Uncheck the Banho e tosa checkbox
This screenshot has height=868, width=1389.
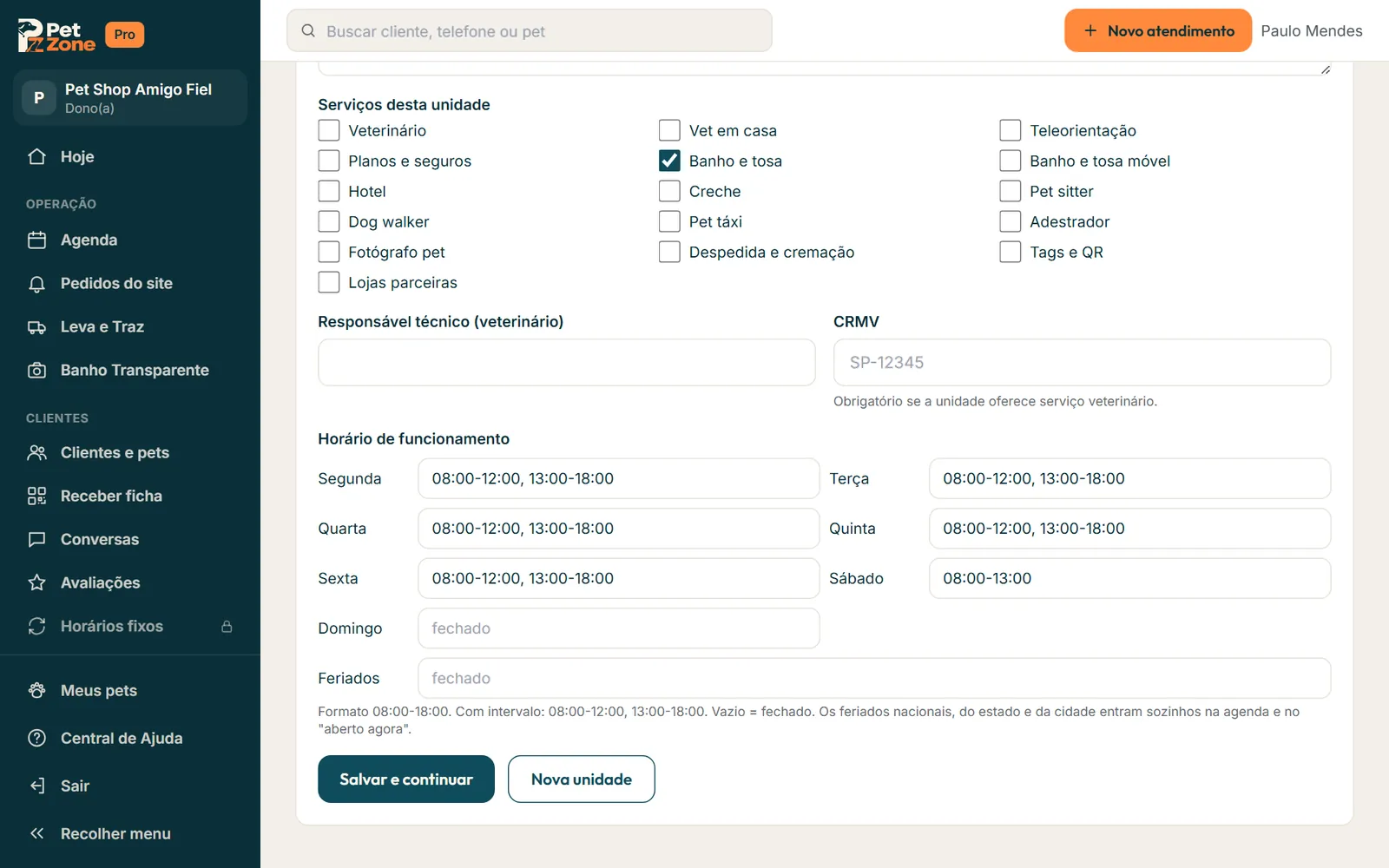669,161
